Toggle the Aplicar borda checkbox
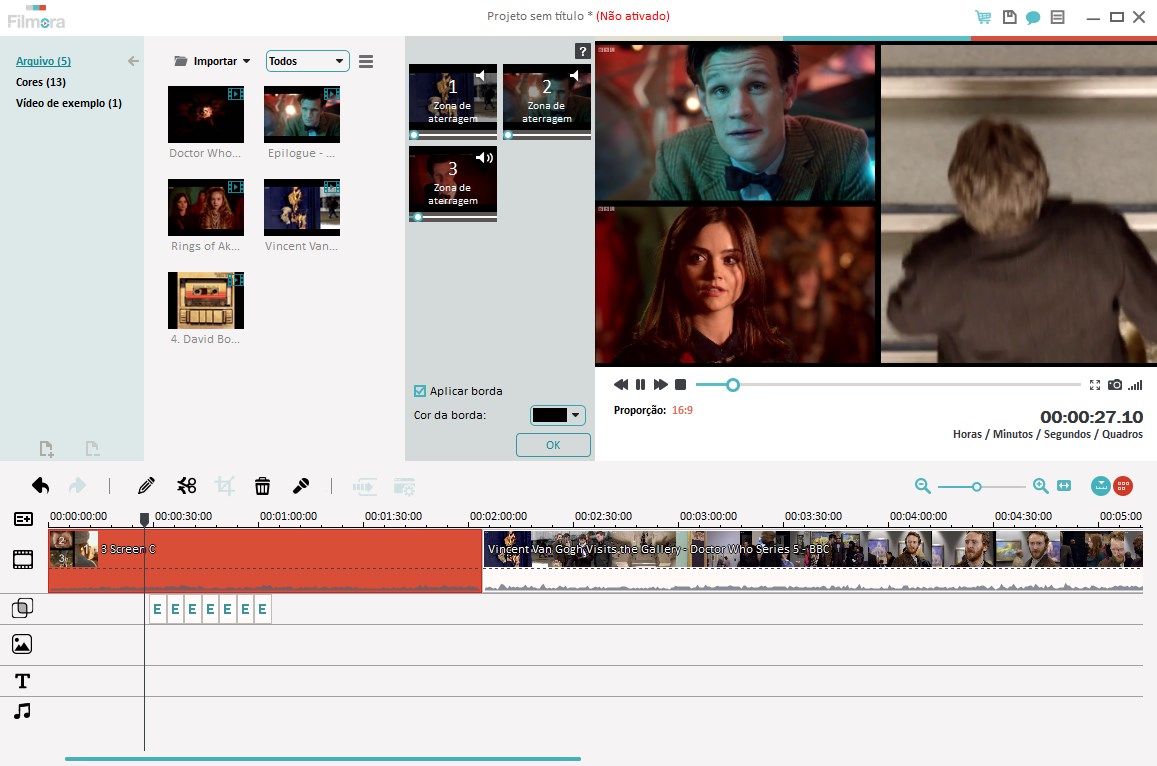 click(420, 391)
